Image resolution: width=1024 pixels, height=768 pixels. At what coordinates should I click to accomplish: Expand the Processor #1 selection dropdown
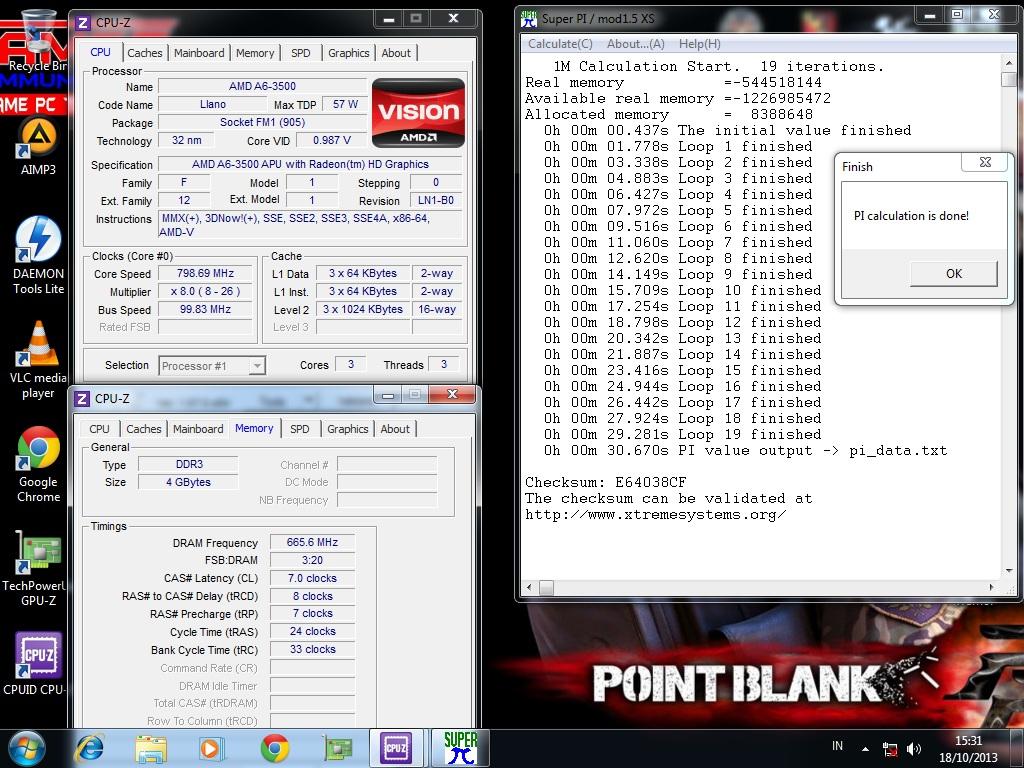click(x=257, y=366)
